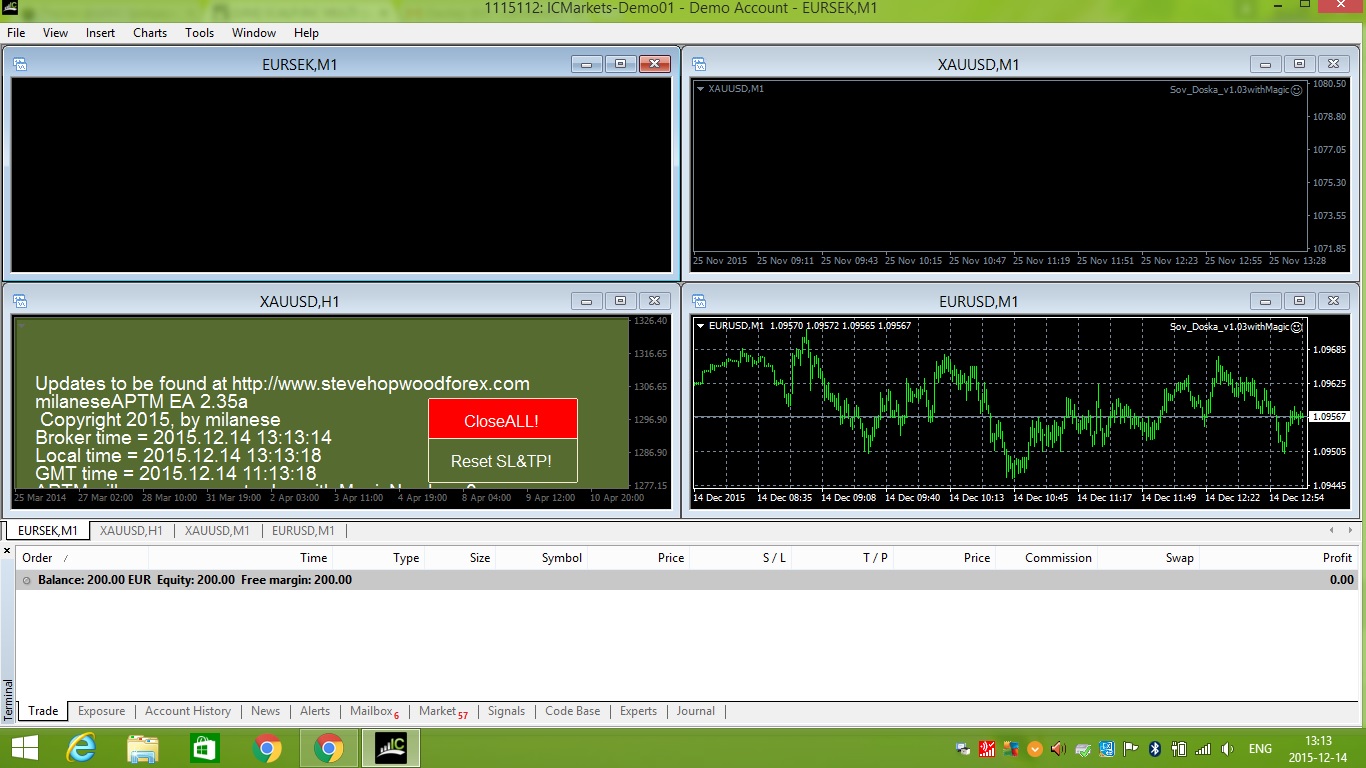Open the Signals tab
1366x768 pixels.
coord(506,711)
